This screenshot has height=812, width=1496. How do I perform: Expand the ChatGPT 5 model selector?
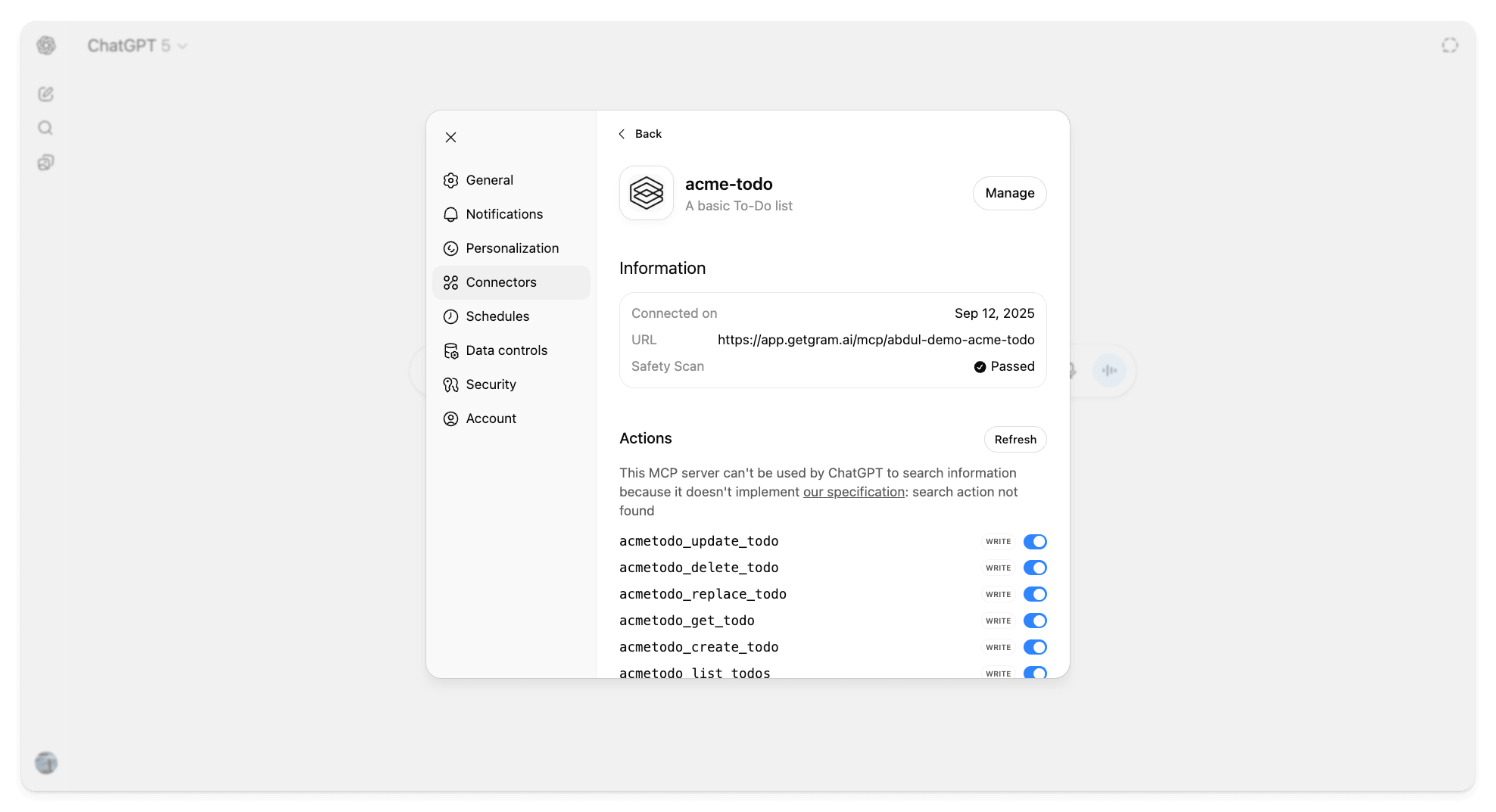tap(137, 45)
